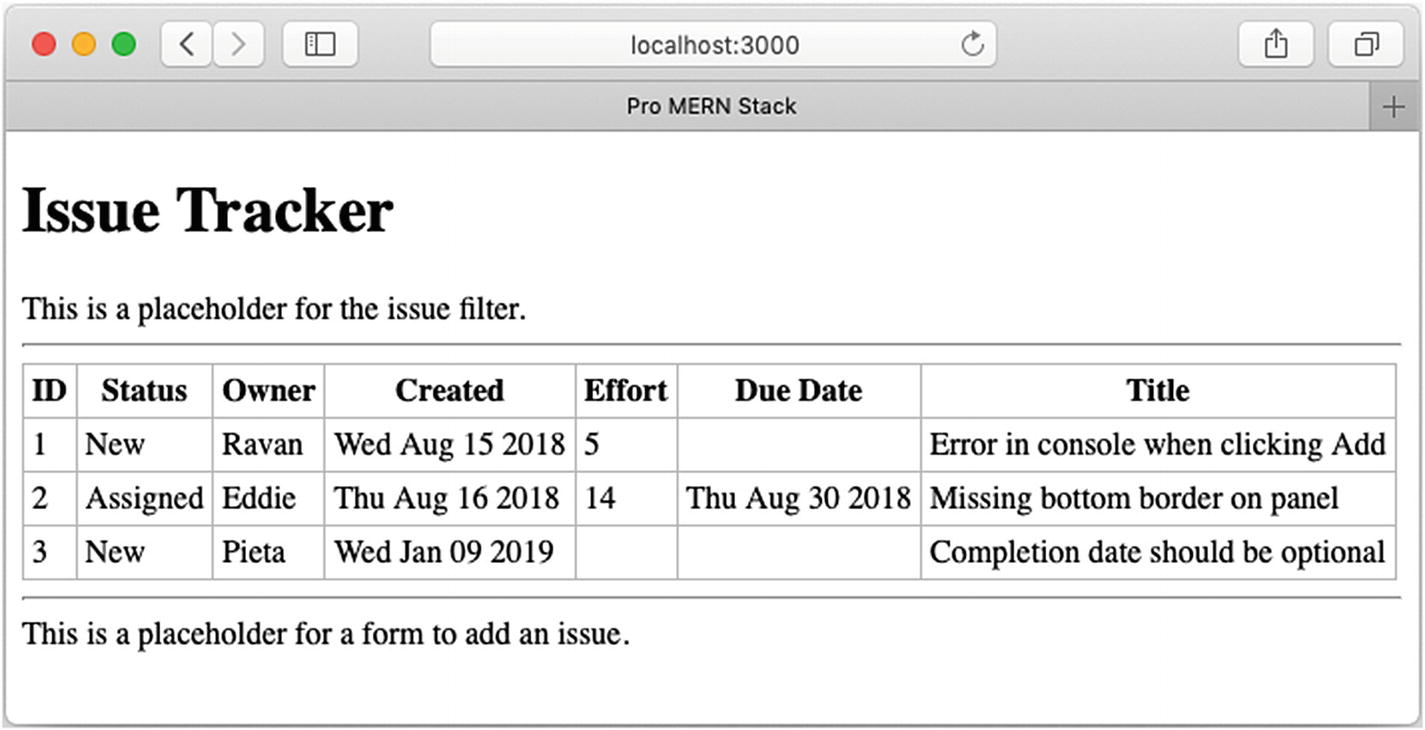Open a new tab with plus icon

(1393, 107)
